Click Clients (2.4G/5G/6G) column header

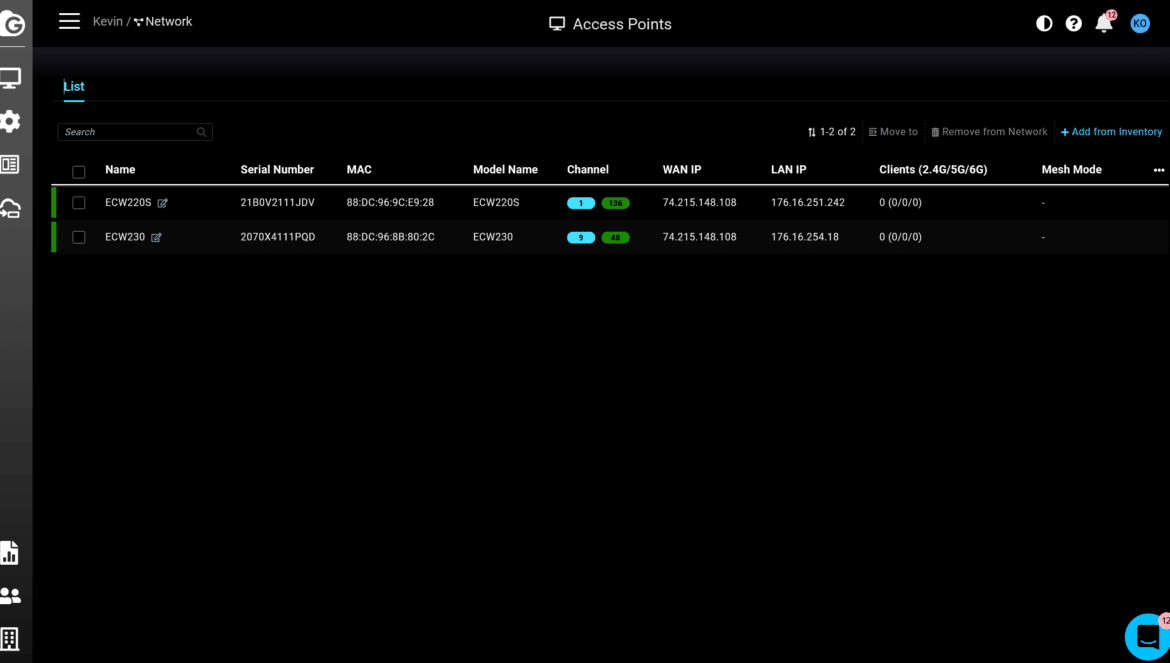point(933,170)
